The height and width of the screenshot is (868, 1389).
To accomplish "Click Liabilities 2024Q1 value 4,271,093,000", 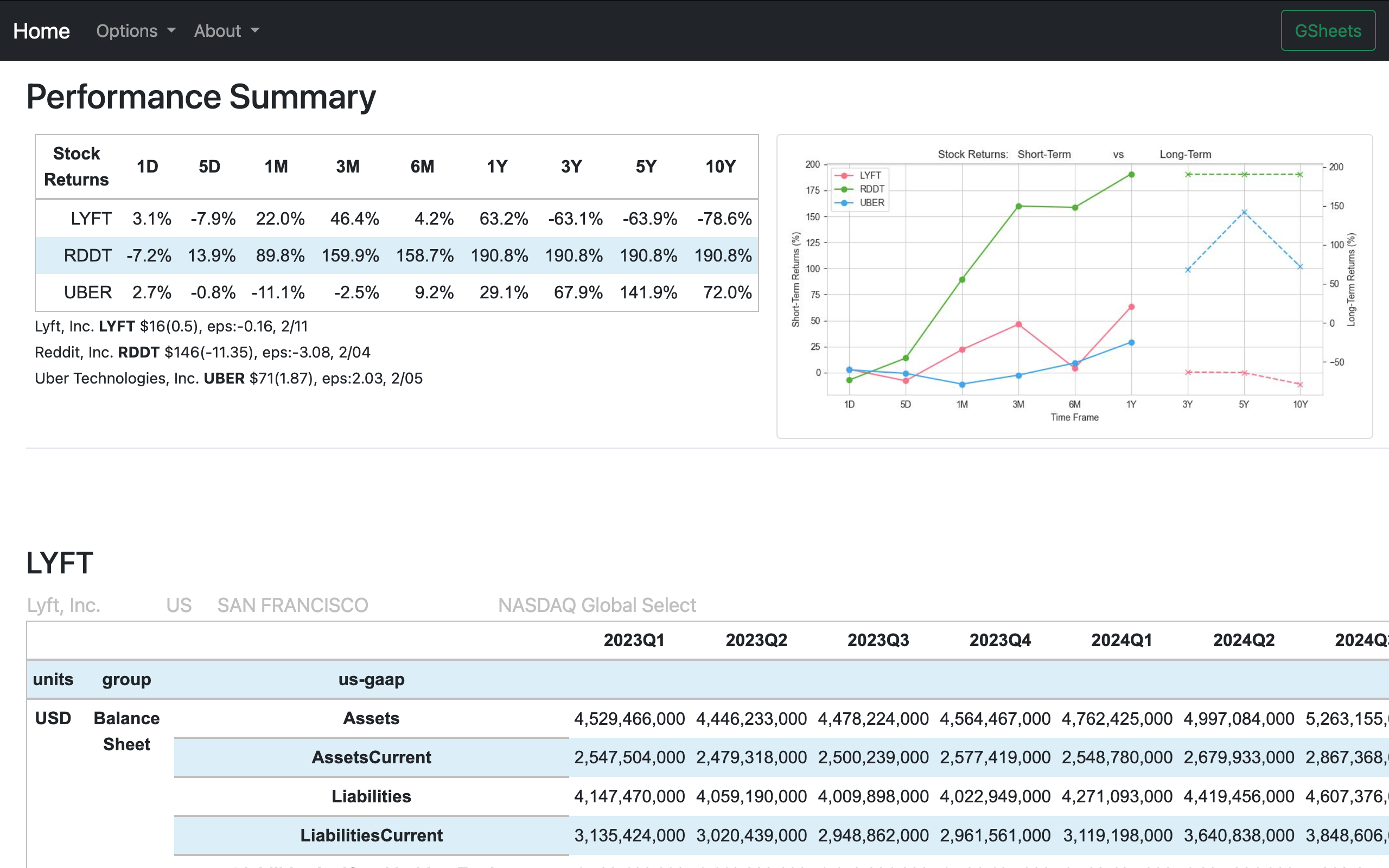I will [1117, 797].
